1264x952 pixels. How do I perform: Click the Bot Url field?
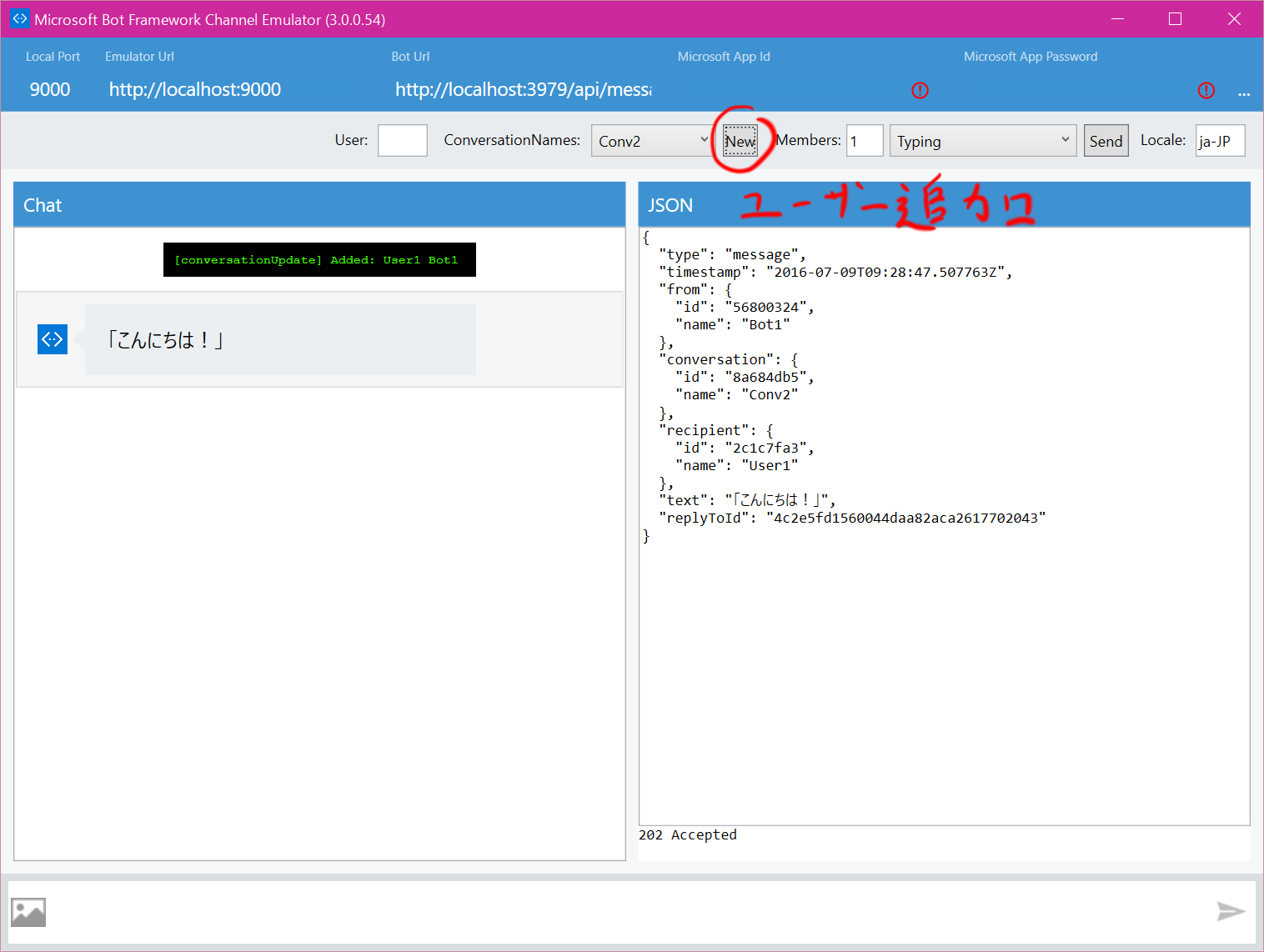(524, 89)
